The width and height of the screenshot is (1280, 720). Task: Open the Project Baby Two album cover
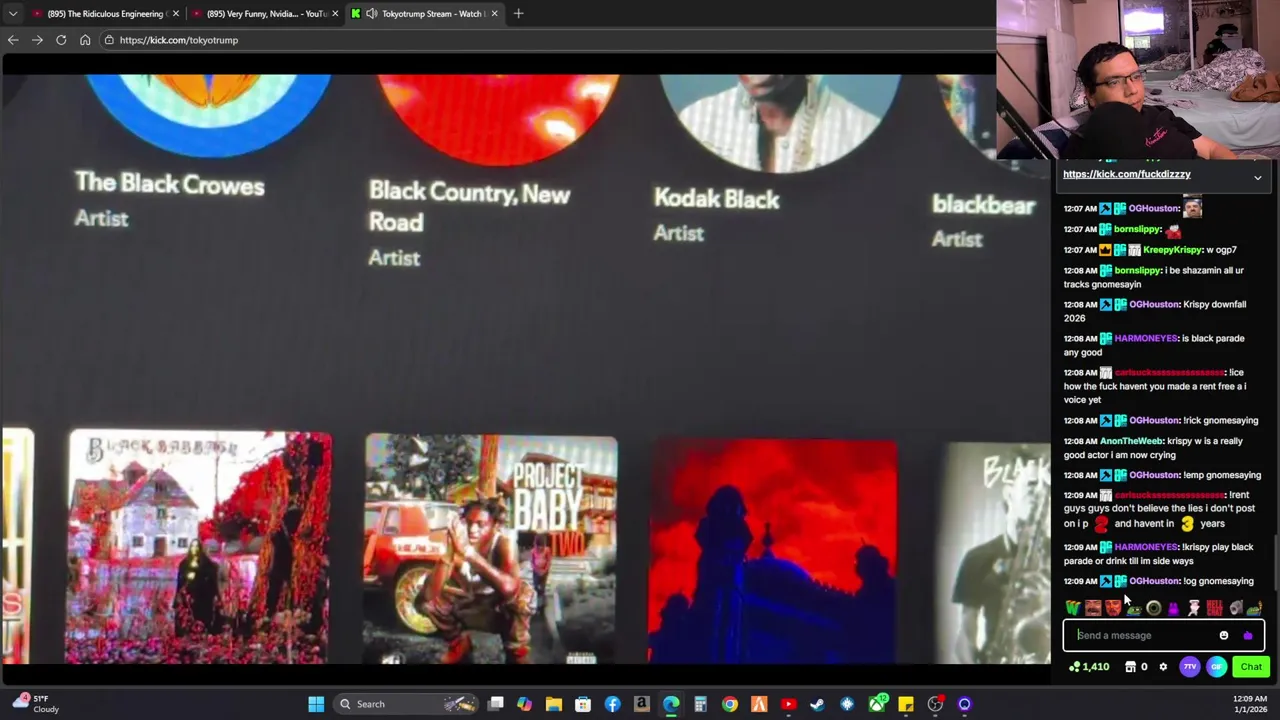491,549
